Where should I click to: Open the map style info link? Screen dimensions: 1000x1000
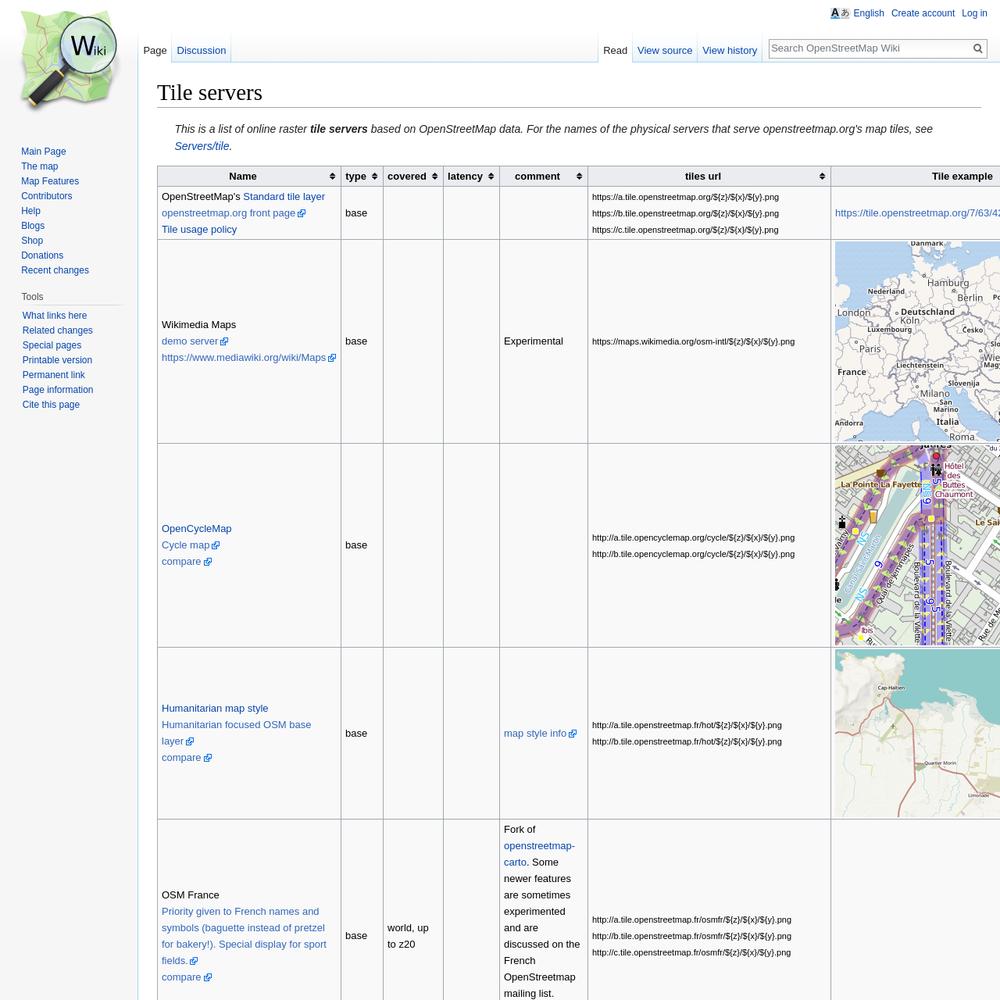[540, 733]
